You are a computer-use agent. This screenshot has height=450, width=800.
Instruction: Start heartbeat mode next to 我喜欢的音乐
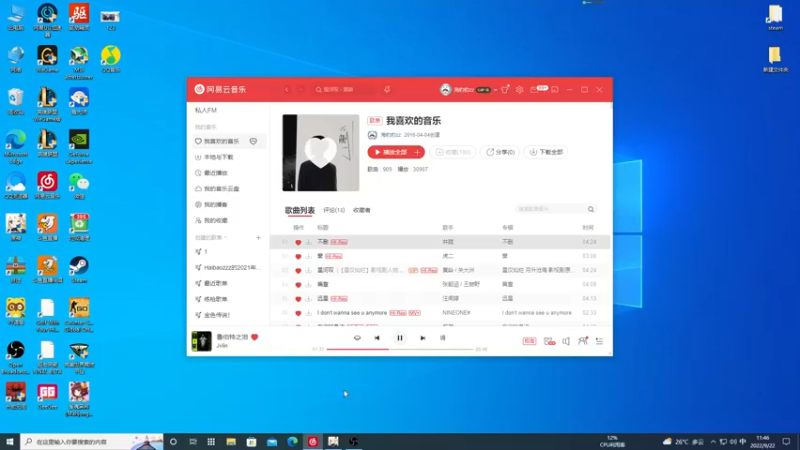(x=253, y=141)
